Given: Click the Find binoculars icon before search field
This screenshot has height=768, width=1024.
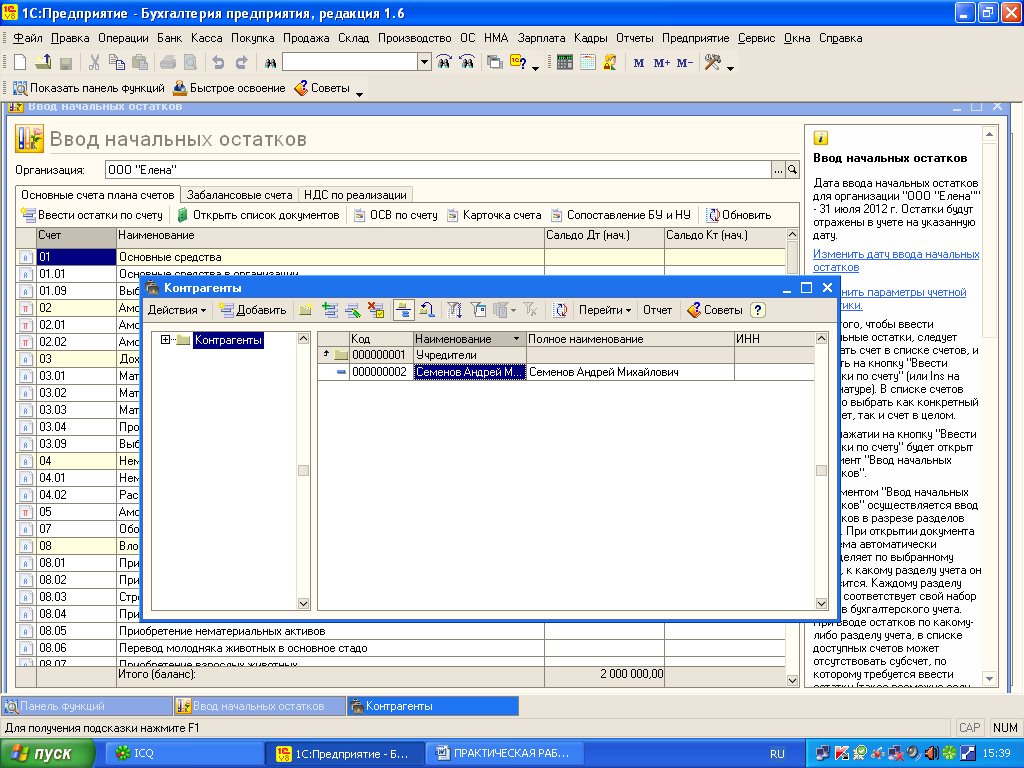Looking at the screenshot, I should click(270, 63).
